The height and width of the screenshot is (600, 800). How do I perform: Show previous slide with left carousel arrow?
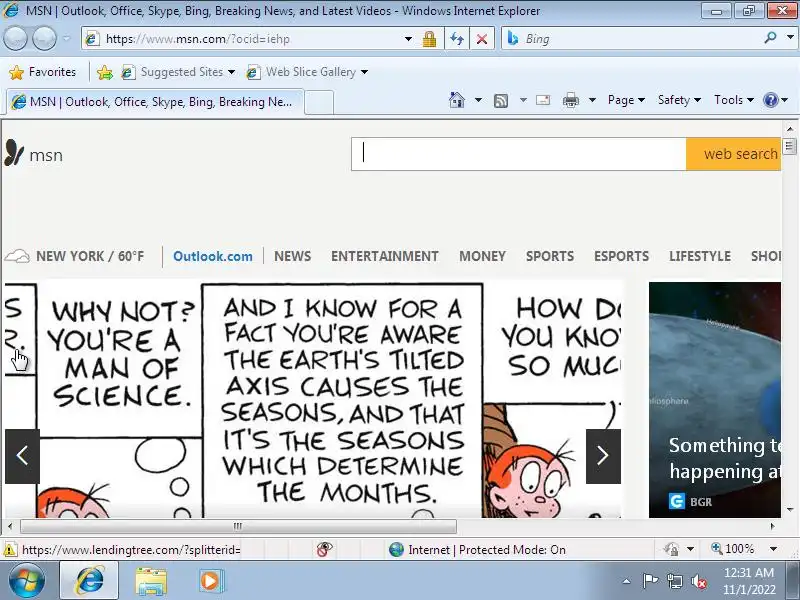pos(22,456)
